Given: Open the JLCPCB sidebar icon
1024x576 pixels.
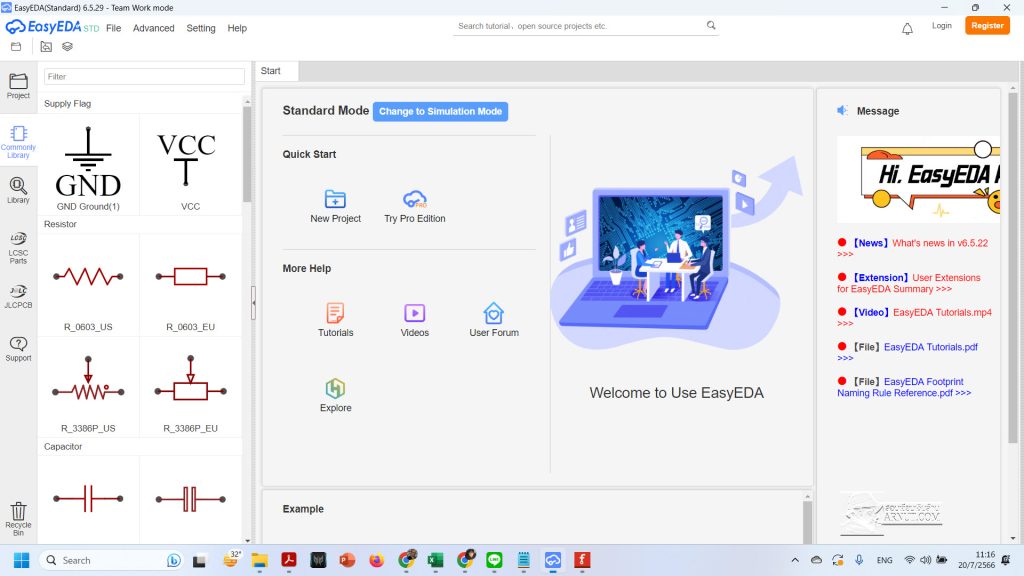Looking at the screenshot, I should (18, 296).
